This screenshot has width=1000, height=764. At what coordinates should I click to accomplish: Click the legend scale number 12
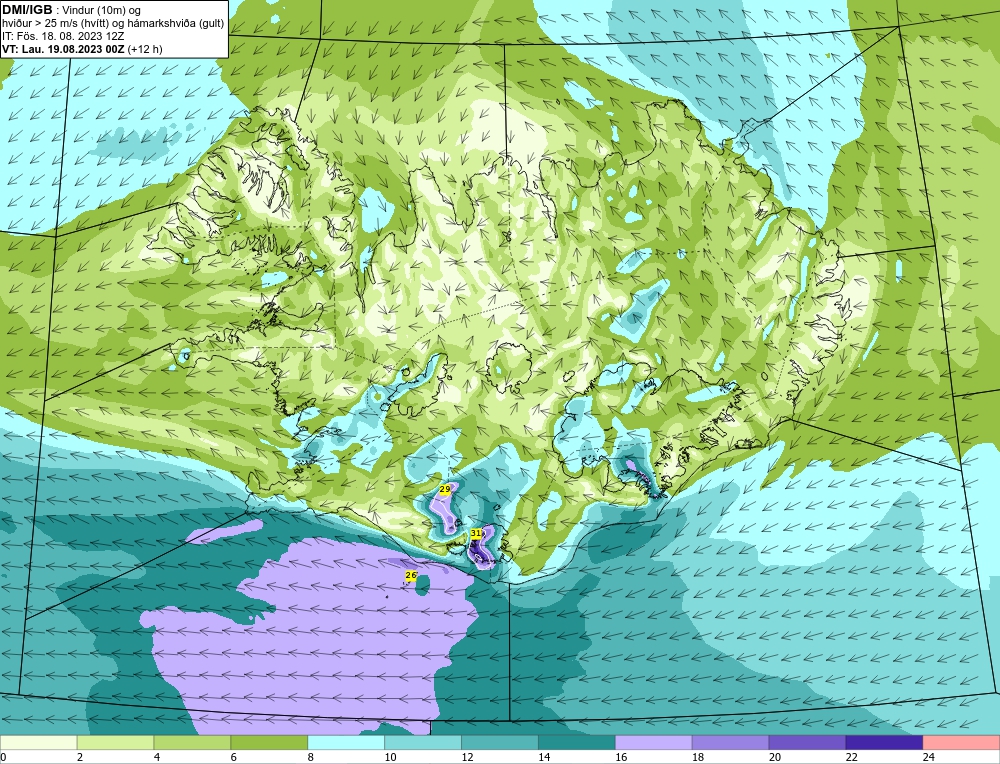tap(467, 757)
